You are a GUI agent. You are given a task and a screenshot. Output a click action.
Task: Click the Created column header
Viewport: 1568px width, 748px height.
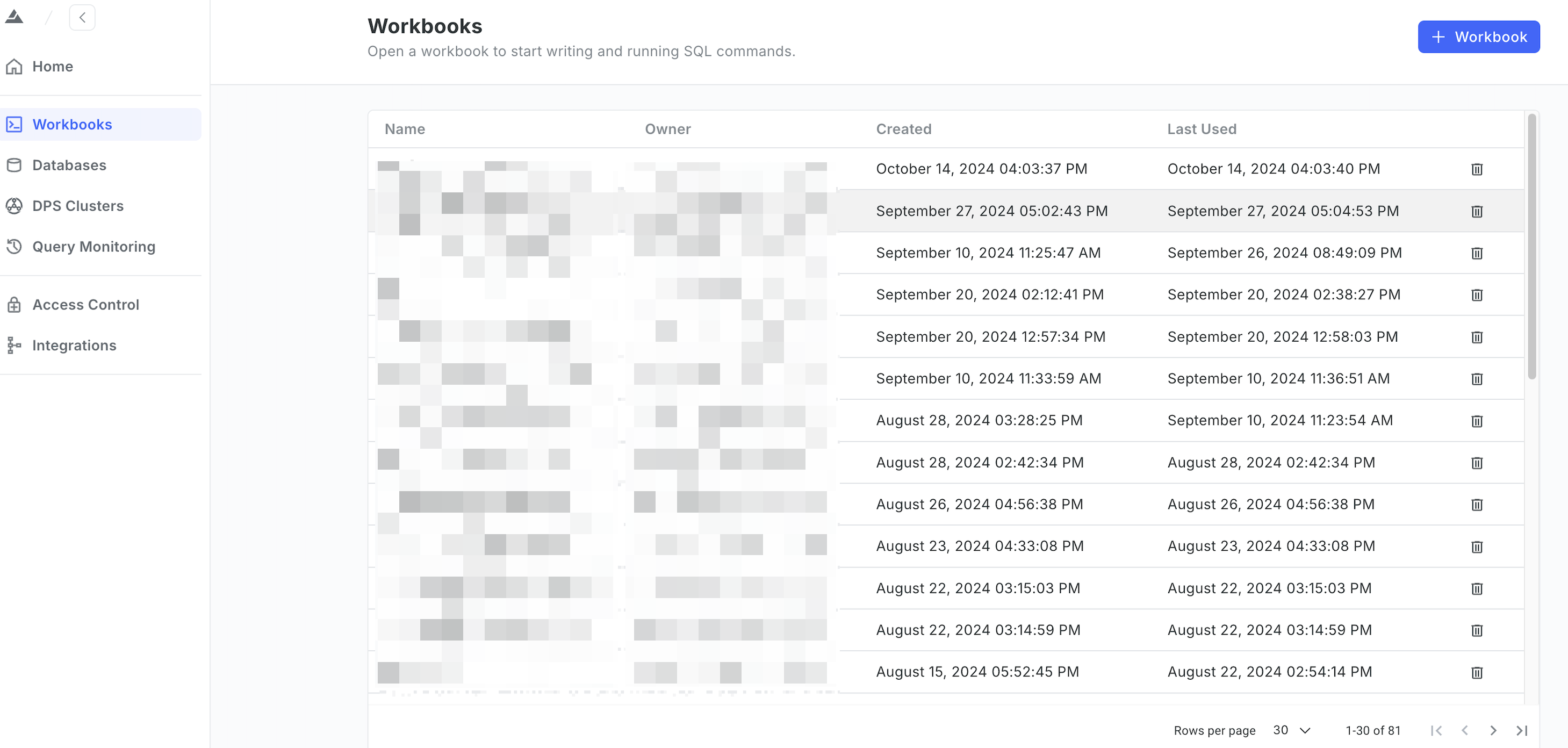pos(903,129)
